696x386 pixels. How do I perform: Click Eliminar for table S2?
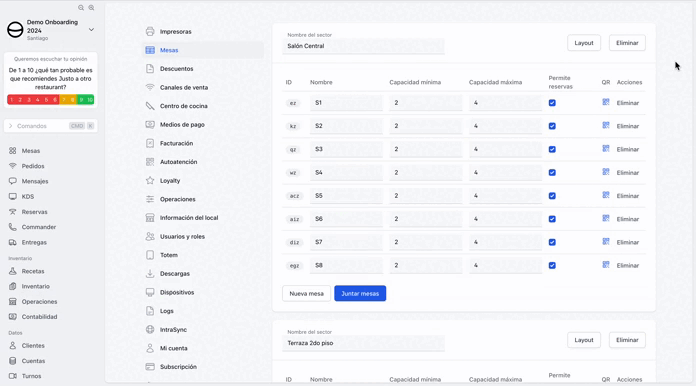pos(628,126)
